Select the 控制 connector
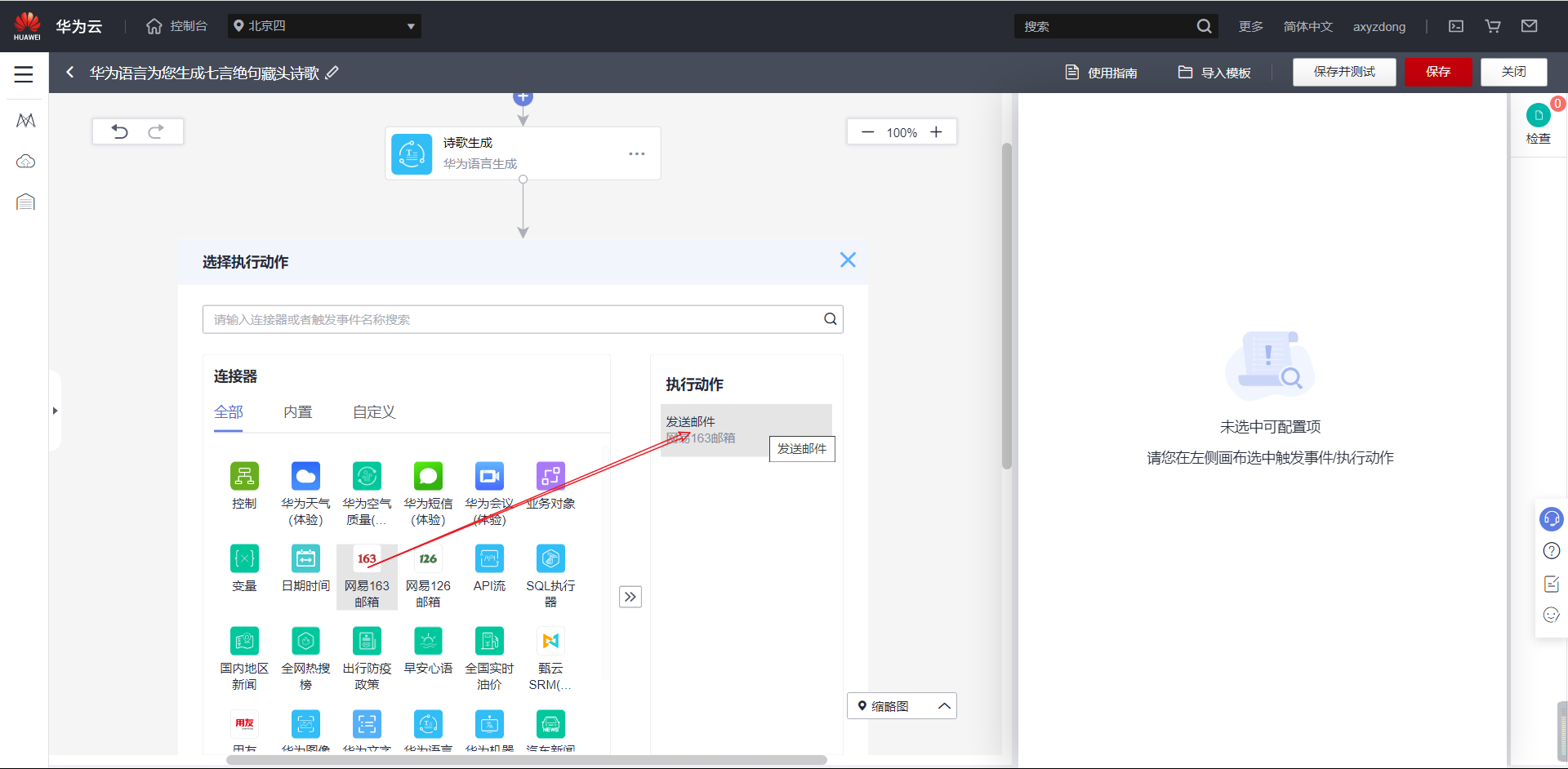The image size is (1568, 769). tap(244, 487)
